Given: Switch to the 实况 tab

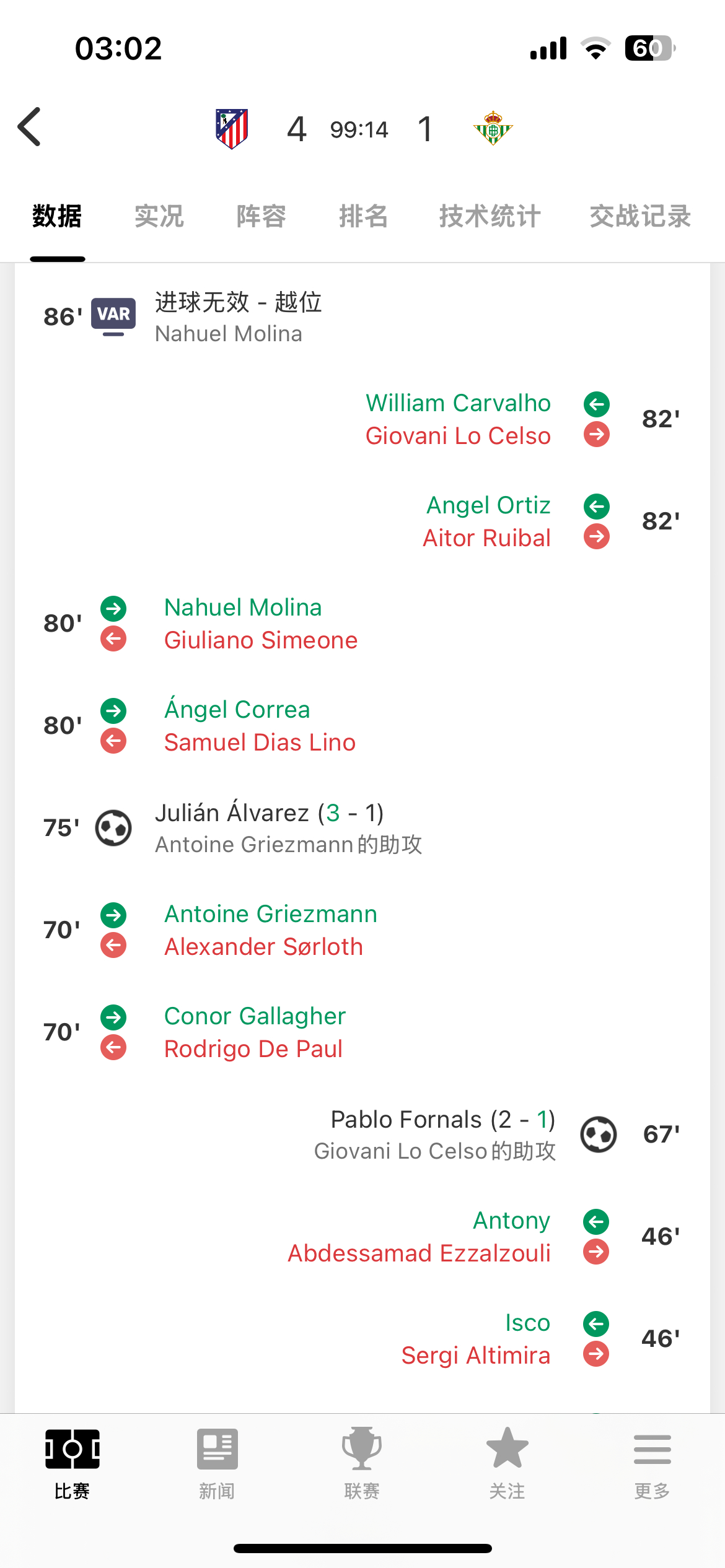Looking at the screenshot, I should click(x=159, y=216).
